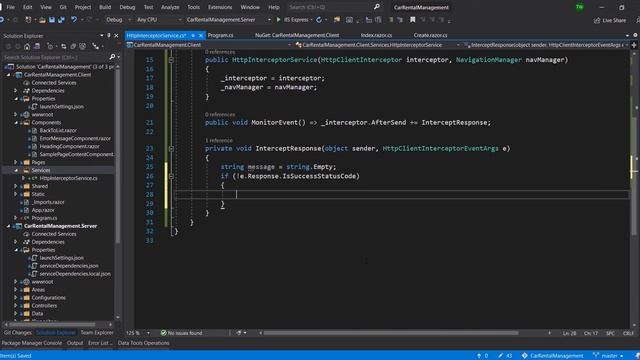Viewport: 640px width, 360px height.
Task: Open the CarRentalManagement.Client project navigation dropdown
Action: 209,45
